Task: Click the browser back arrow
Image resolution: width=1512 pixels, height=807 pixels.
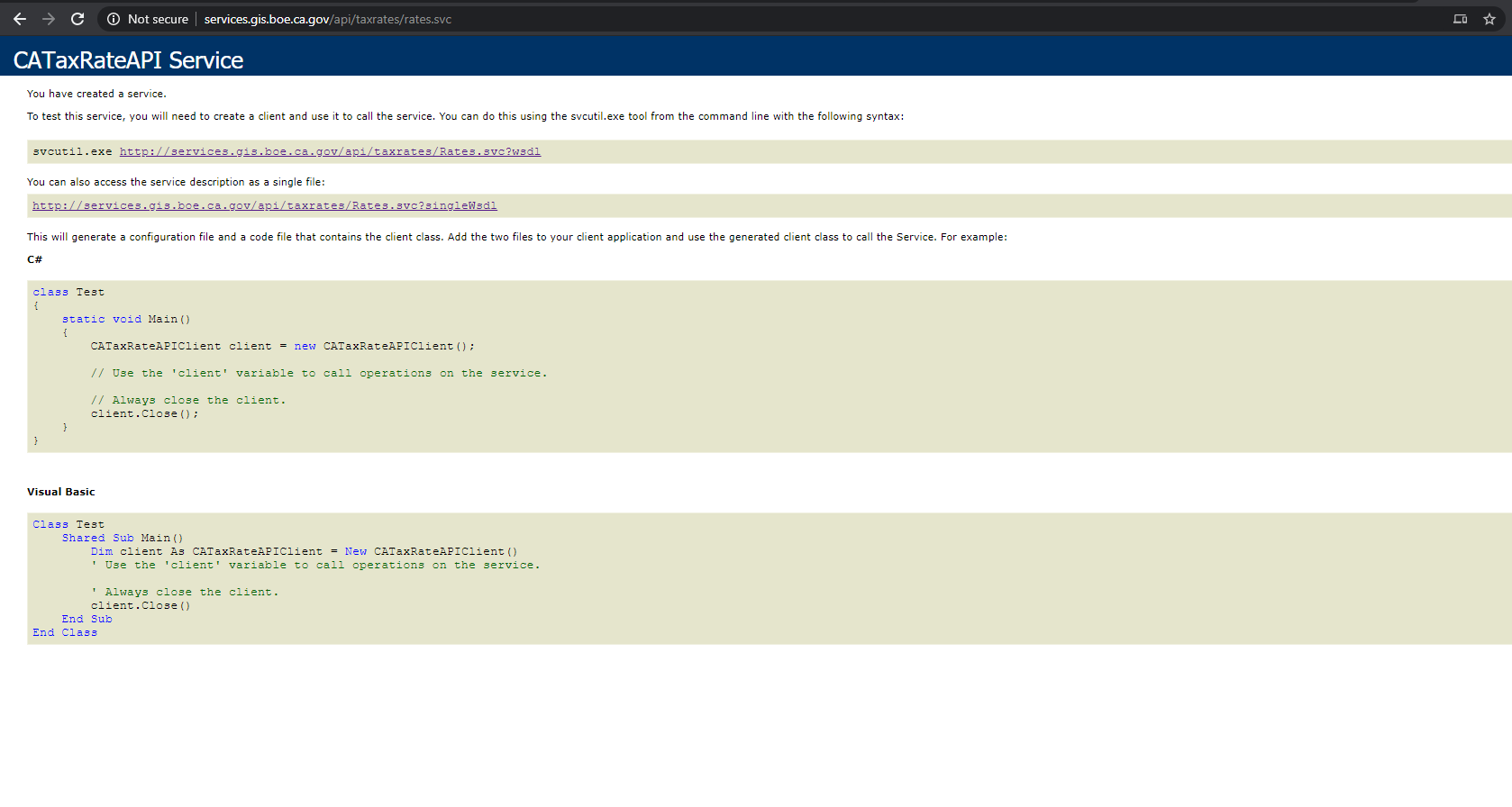Action: pos(20,19)
